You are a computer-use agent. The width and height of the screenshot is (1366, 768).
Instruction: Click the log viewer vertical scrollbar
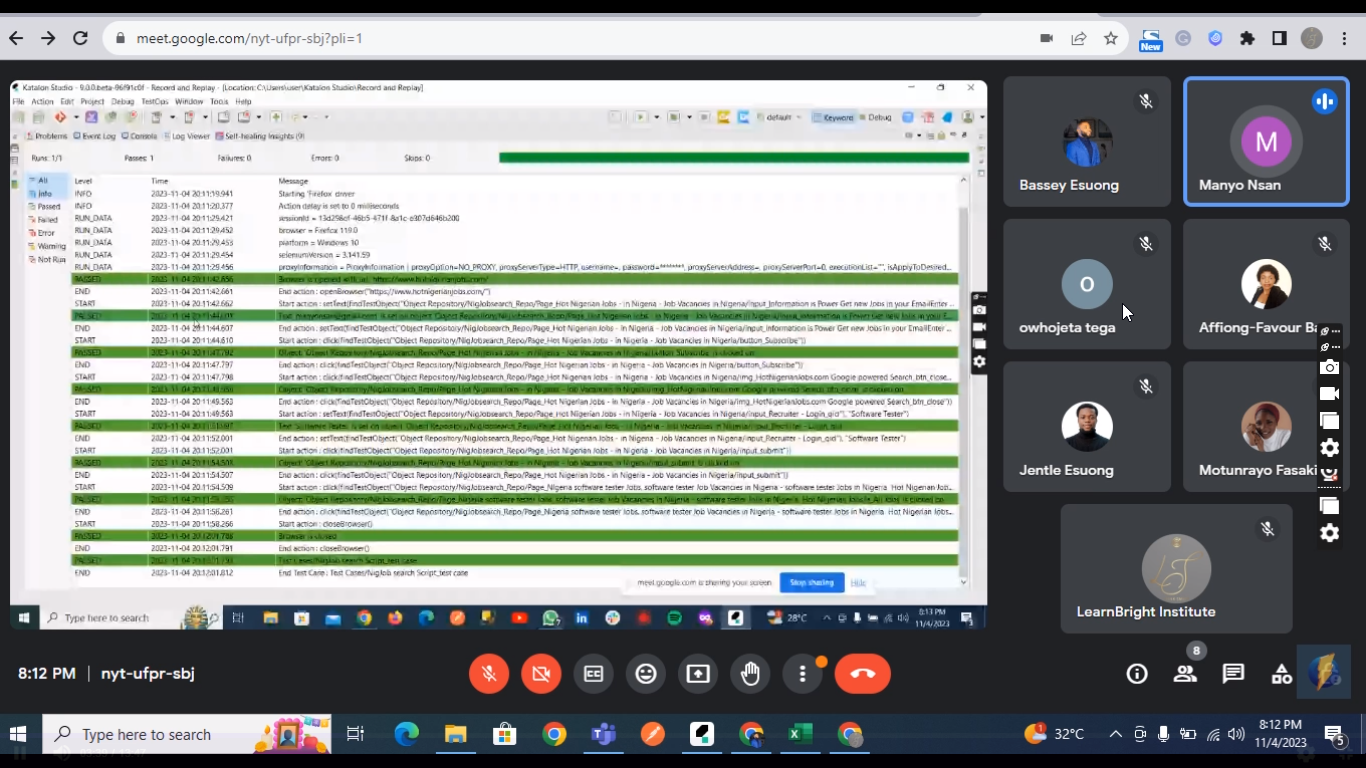tap(964, 380)
